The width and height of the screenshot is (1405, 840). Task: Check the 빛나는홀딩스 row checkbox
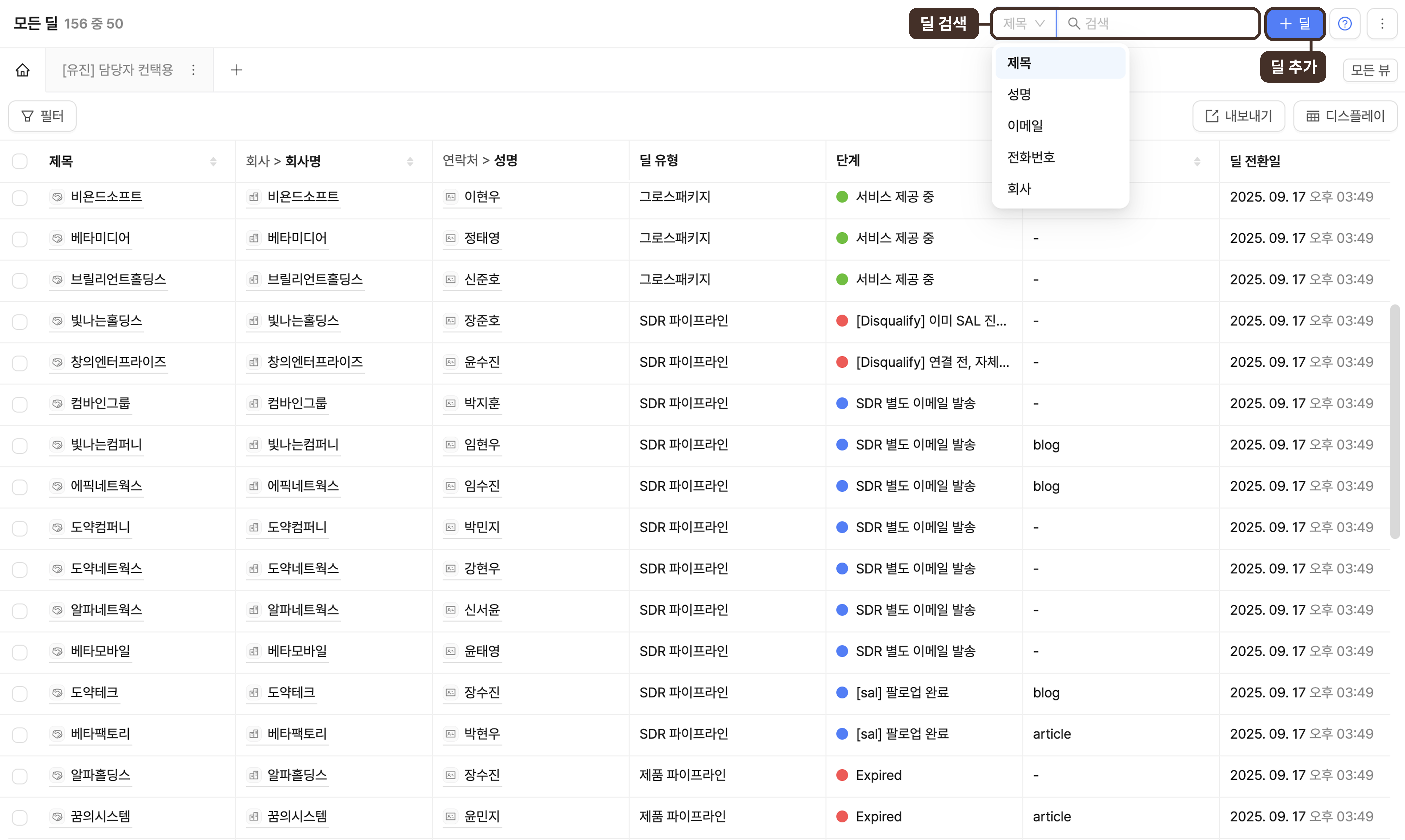tap(20, 321)
